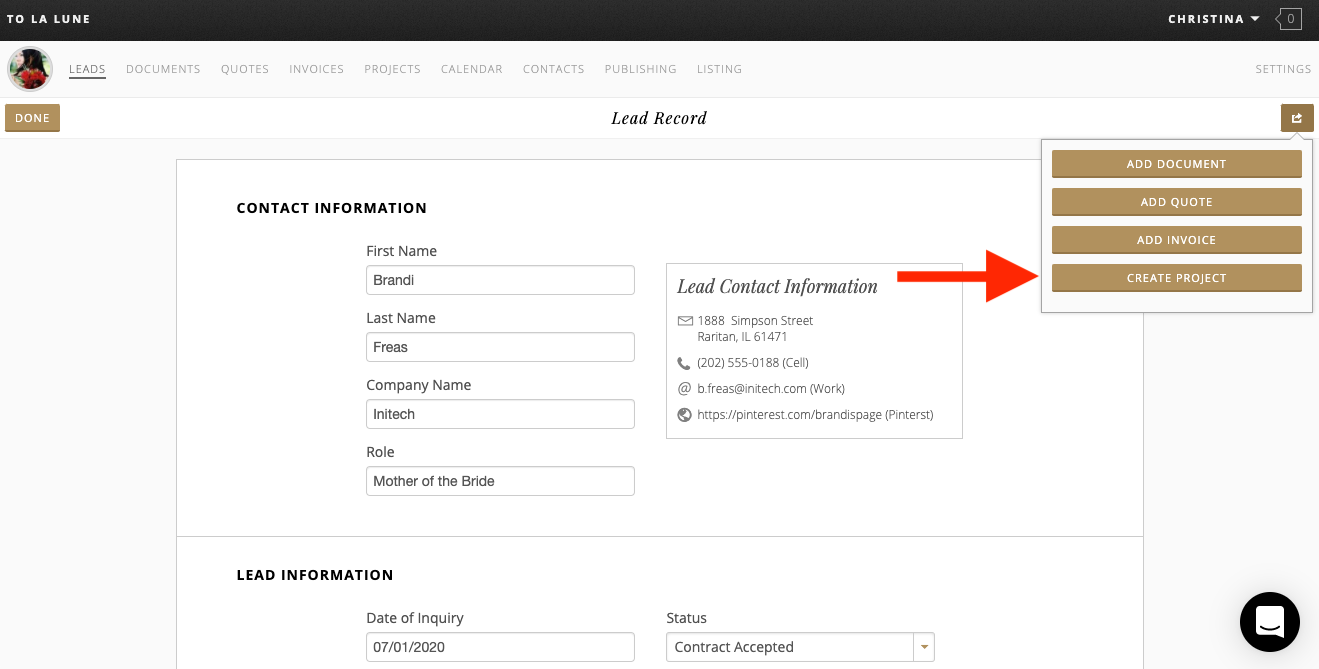Open the Invoices section
Image resolution: width=1319 pixels, height=669 pixels.
point(316,69)
